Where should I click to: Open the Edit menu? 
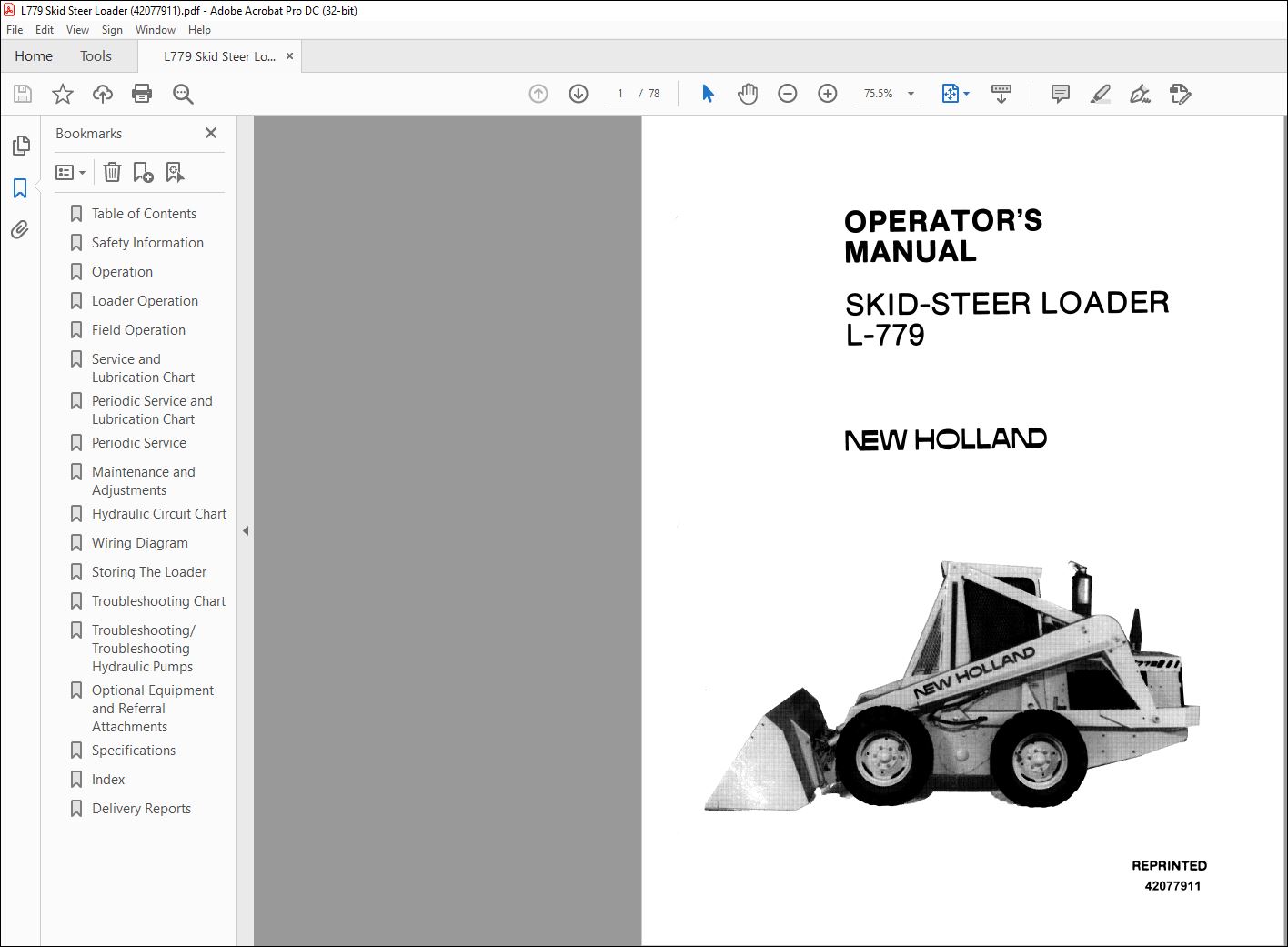tap(45, 30)
